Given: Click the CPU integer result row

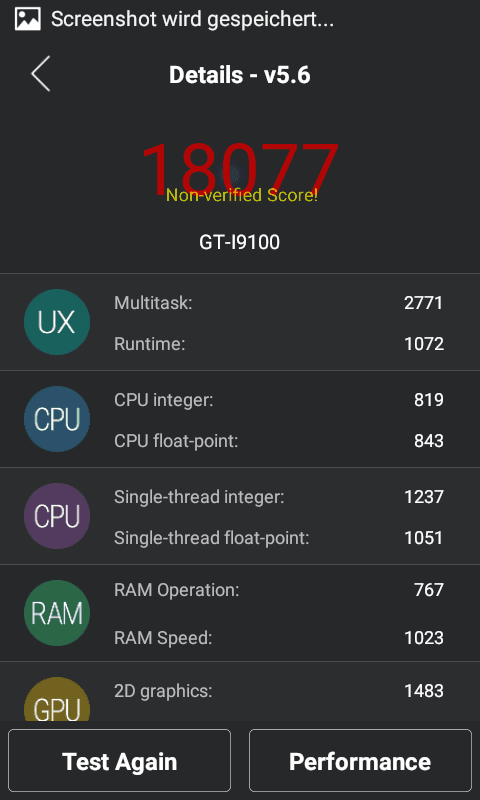Looking at the screenshot, I should click(279, 400).
